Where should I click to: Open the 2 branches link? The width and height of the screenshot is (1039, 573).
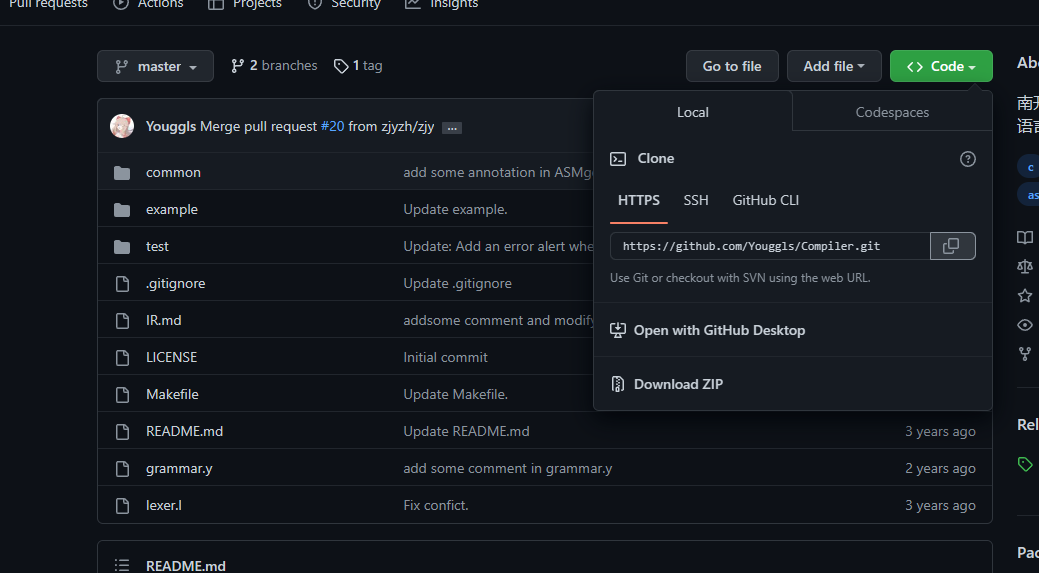pos(274,66)
